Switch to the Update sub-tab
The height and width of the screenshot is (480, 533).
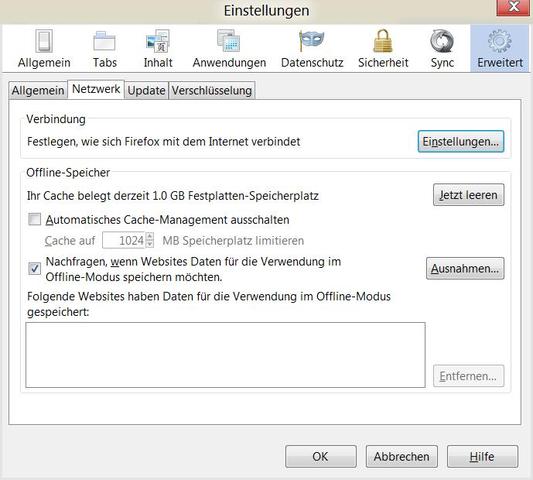(x=147, y=90)
